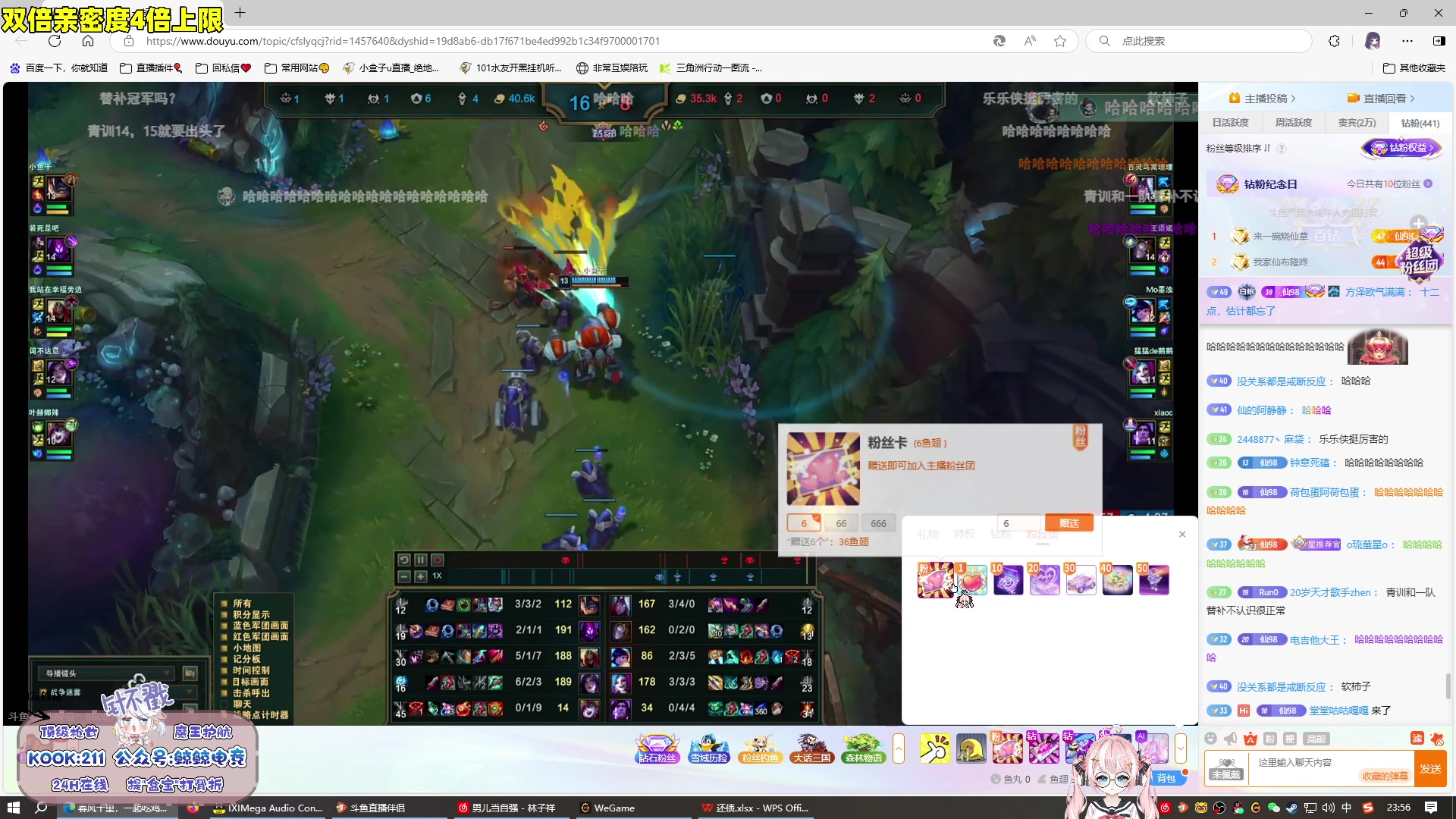Click the 赠送 send gift button
Image resolution: width=1456 pixels, height=819 pixels.
coord(1069,523)
